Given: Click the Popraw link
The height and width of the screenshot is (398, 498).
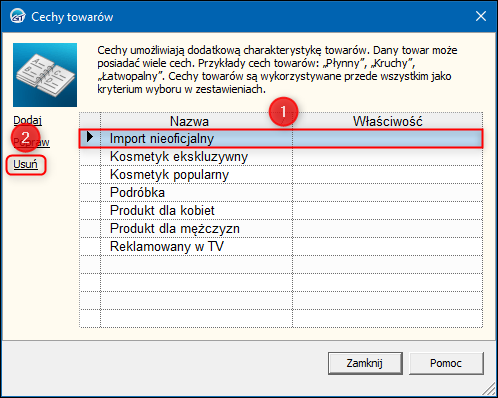Looking at the screenshot, I should 31,142.
